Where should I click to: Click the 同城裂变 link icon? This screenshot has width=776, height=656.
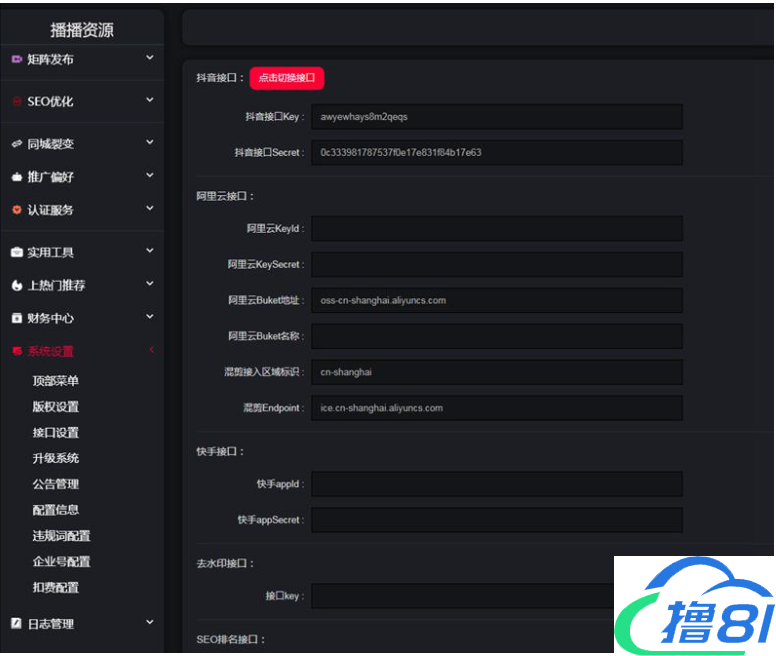pyautogui.click(x=16, y=144)
